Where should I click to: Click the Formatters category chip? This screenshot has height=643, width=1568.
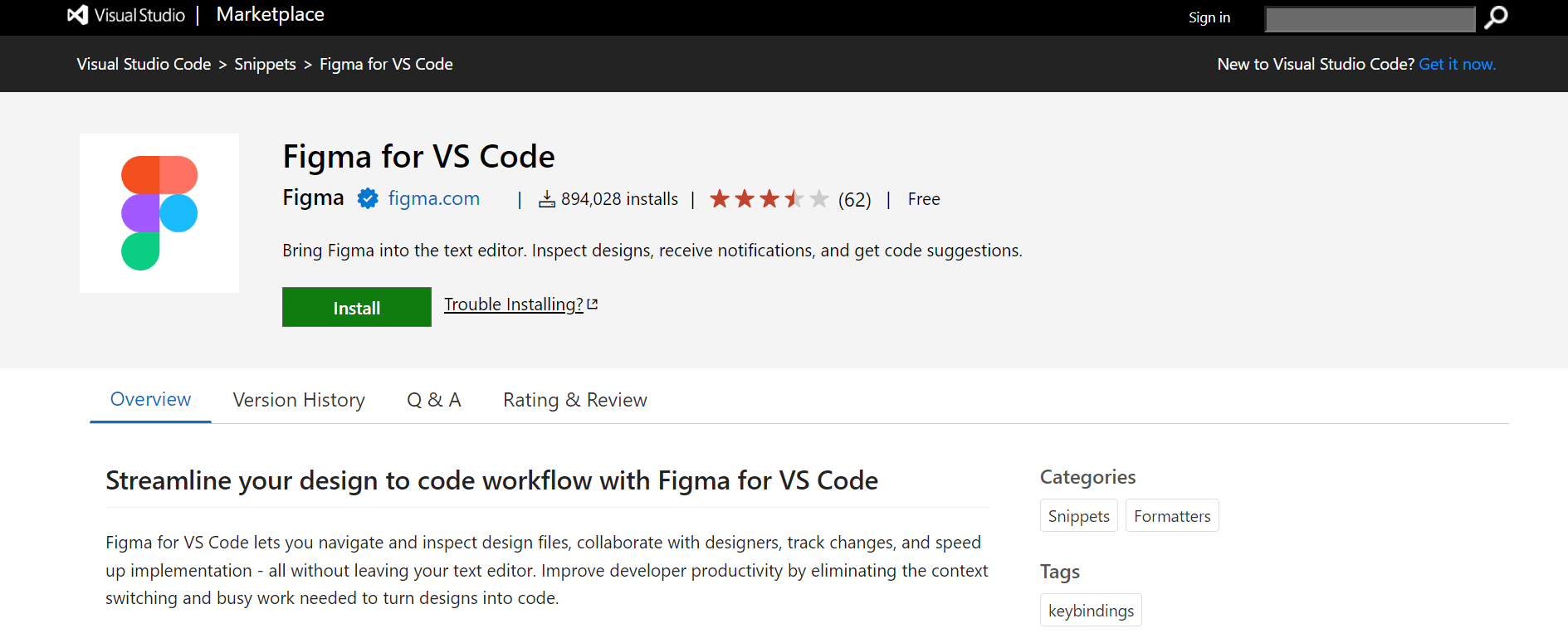click(x=1171, y=516)
